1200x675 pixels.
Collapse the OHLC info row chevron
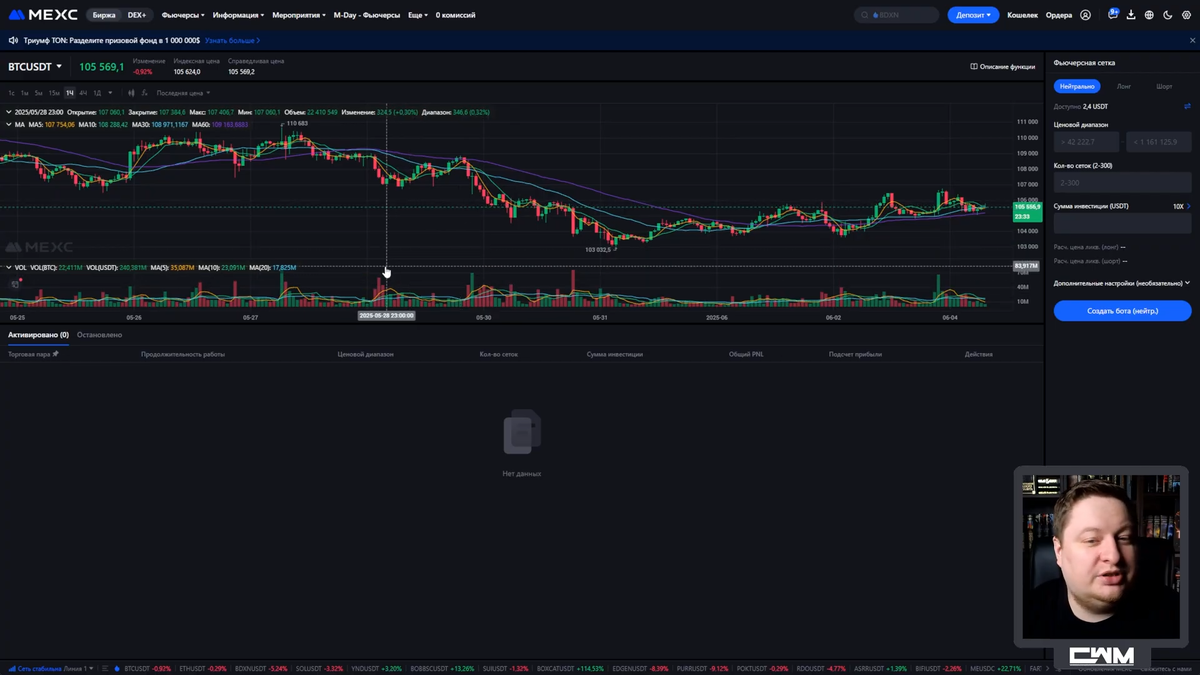[9, 112]
